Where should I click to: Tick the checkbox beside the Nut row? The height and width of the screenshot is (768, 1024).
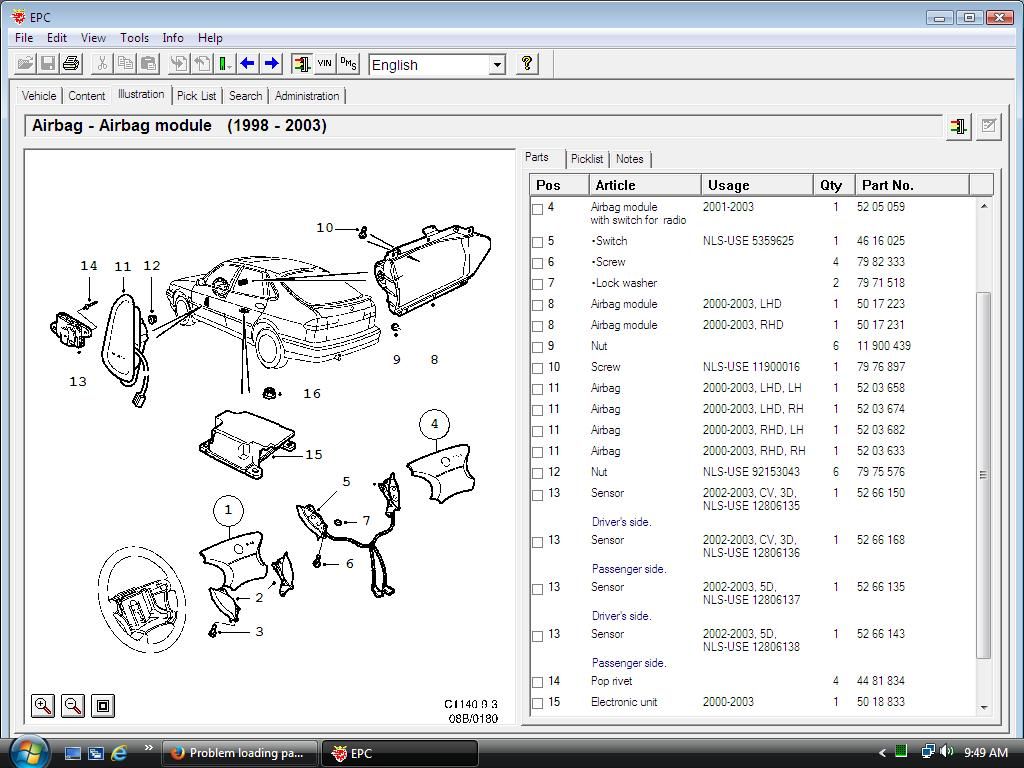pyautogui.click(x=538, y=346)
